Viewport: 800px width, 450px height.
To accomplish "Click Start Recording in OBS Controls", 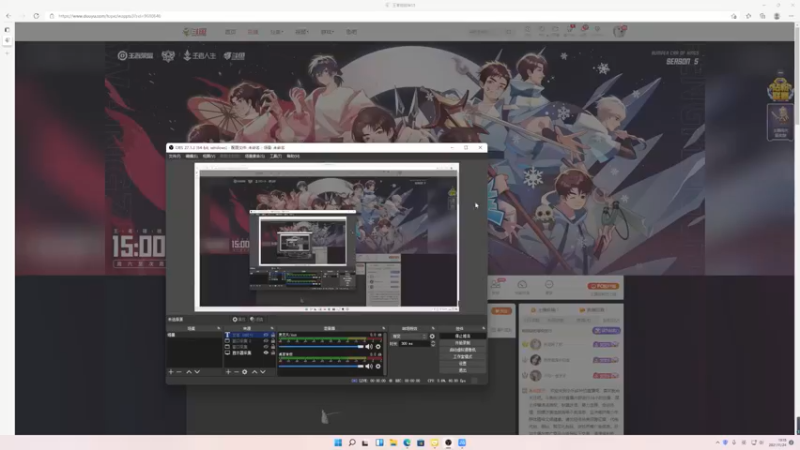I will click(462, 343).
